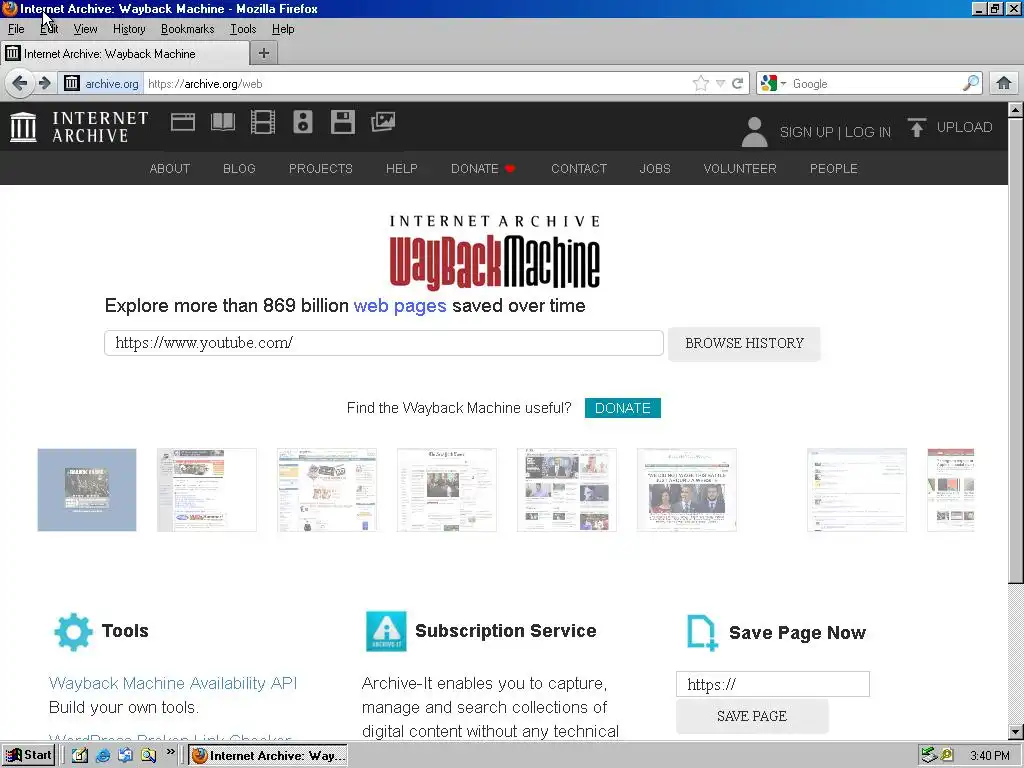
Task: Click LOG IN link
Action: pyautogui.click(x=868, y=132)
